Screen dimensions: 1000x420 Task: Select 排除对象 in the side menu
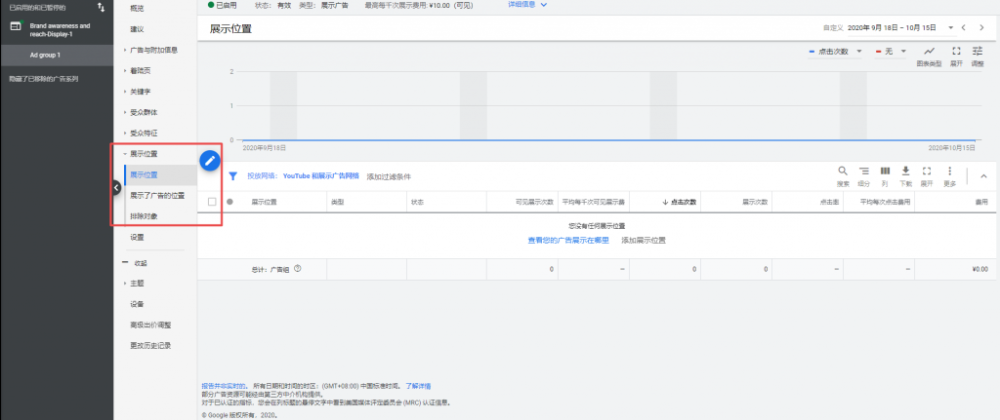click(143, 215)
